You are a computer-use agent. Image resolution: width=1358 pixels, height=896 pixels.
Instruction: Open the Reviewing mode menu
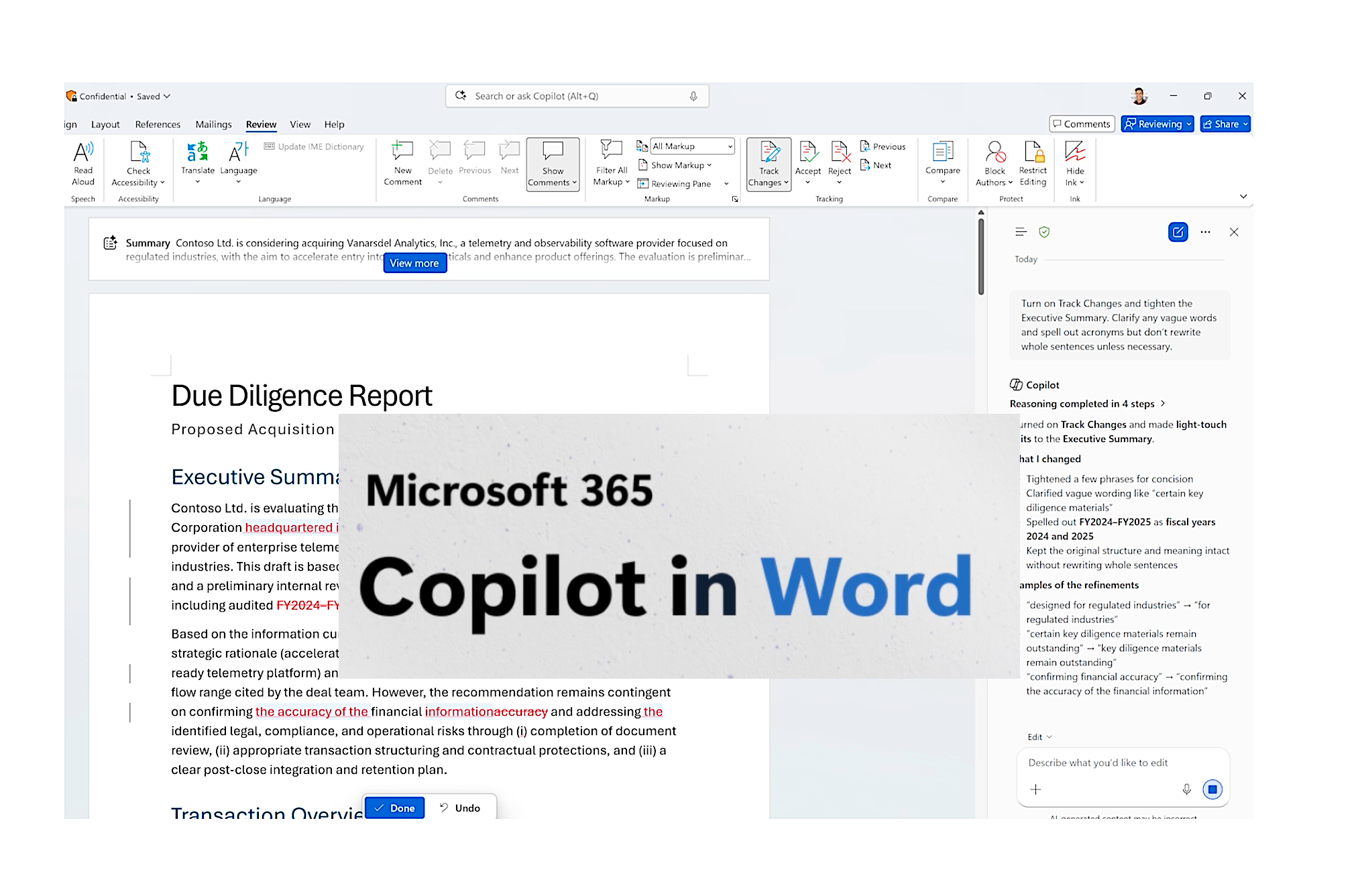click(x=1157, y=123)
